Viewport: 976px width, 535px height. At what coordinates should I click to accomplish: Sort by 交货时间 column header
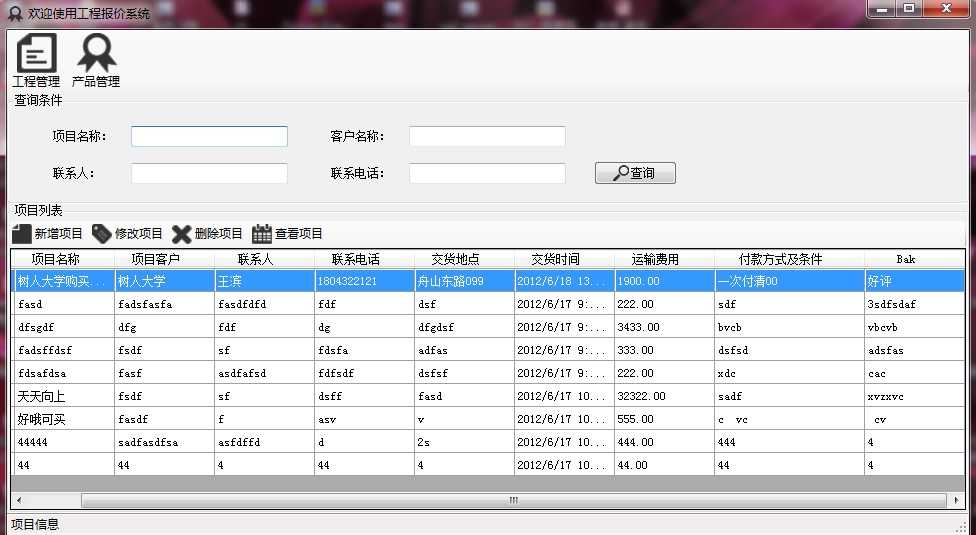tap(565, 259)
